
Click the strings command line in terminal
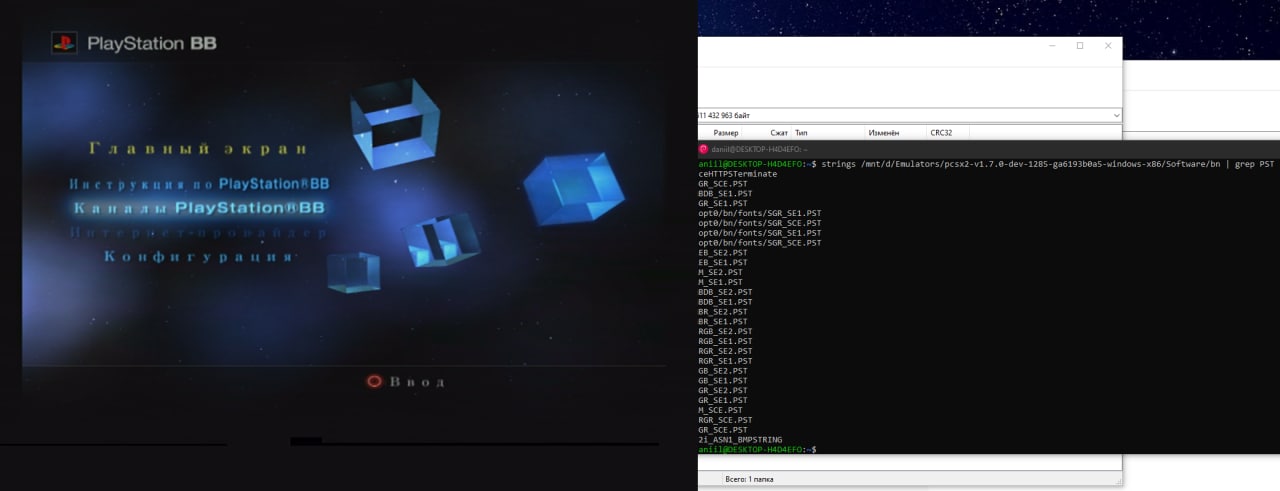click(x=987, y=163)
